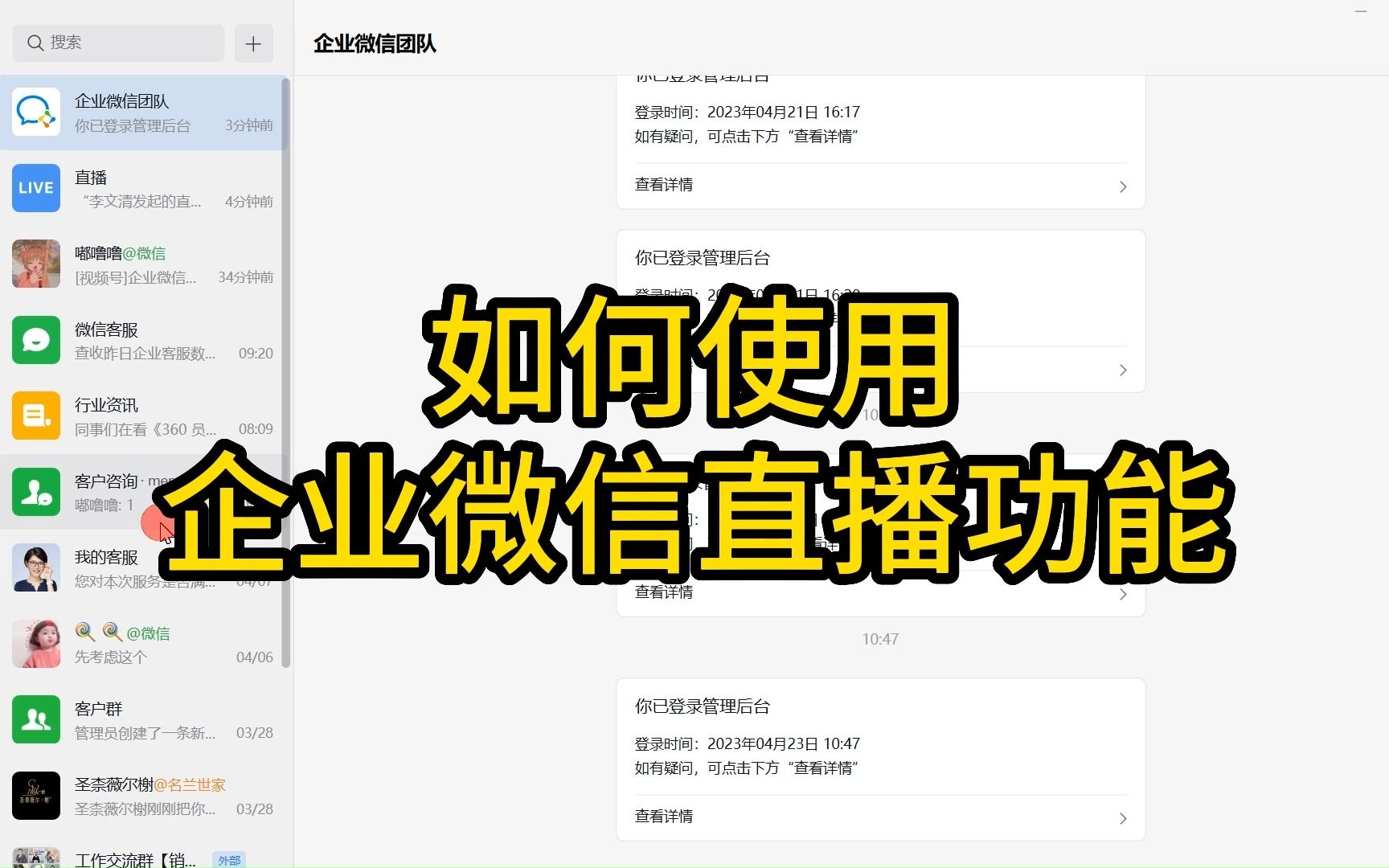The width and height of the screenshot is (1389, 868).
Task: Click the 10:47 timestamp separator
Action: [880, 640]
